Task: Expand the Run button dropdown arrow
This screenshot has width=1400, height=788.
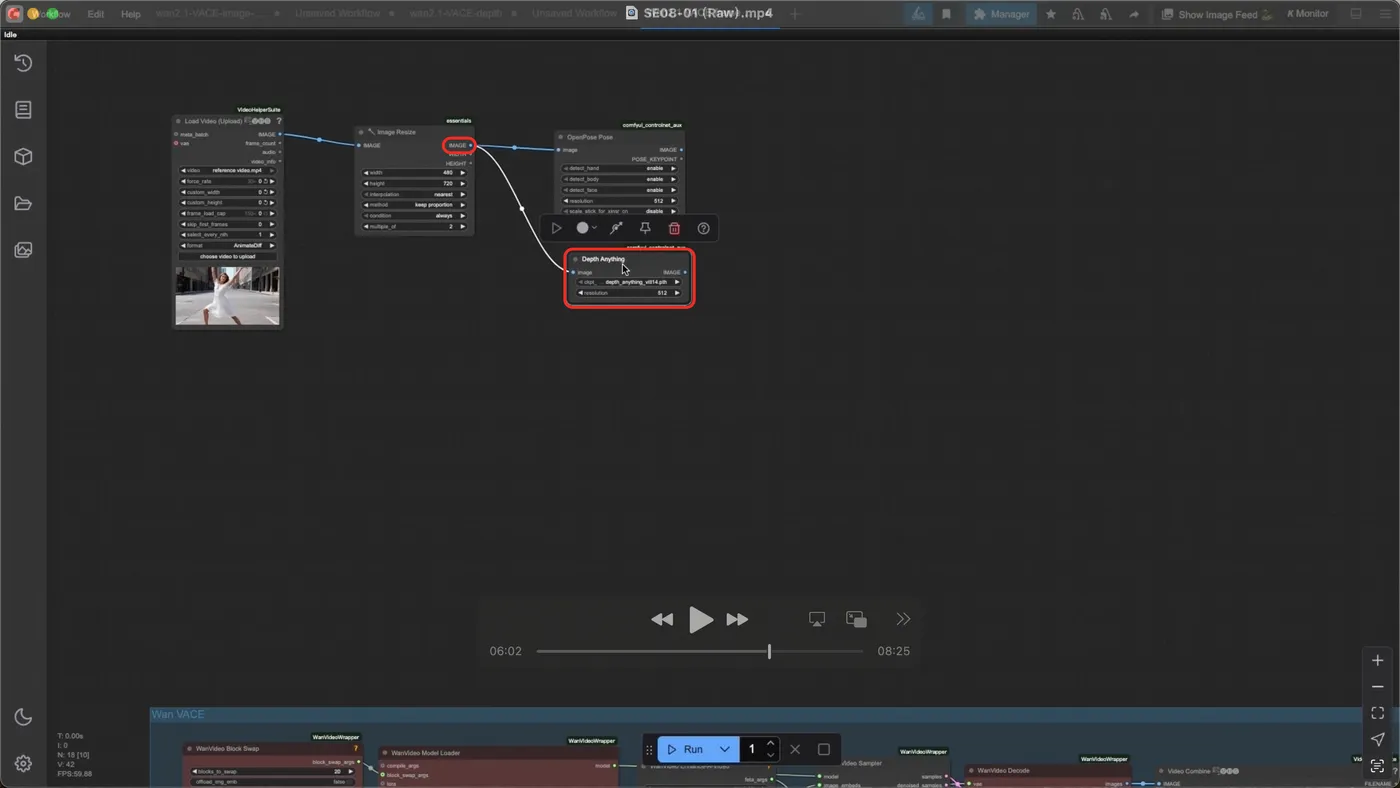Action: 724,749
